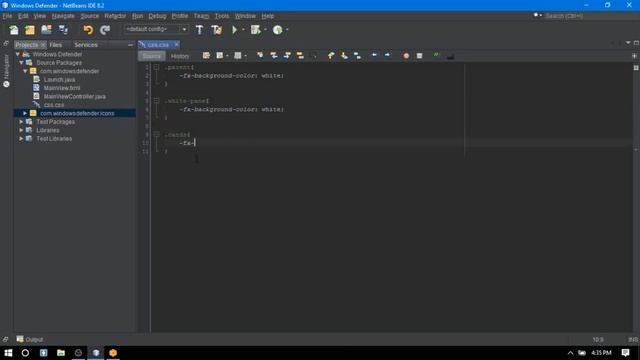
Task: Select Launch.java in project tree
Action: pyautogui.click(x=59, y=80)
